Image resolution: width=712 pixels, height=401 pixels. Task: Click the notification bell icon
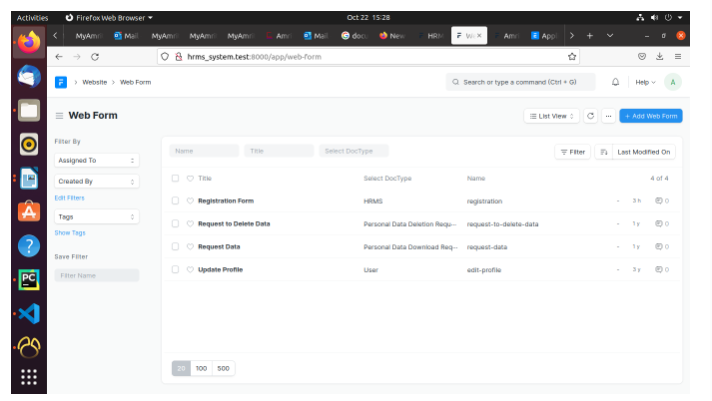point(615,82)
